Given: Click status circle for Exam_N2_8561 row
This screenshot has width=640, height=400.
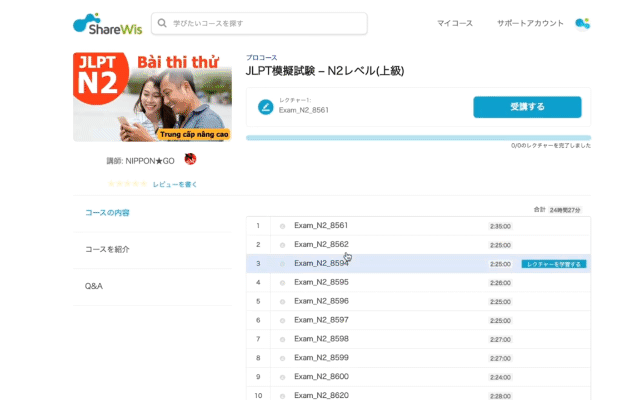Looking at the screenshot, I should tap(282, 226).
